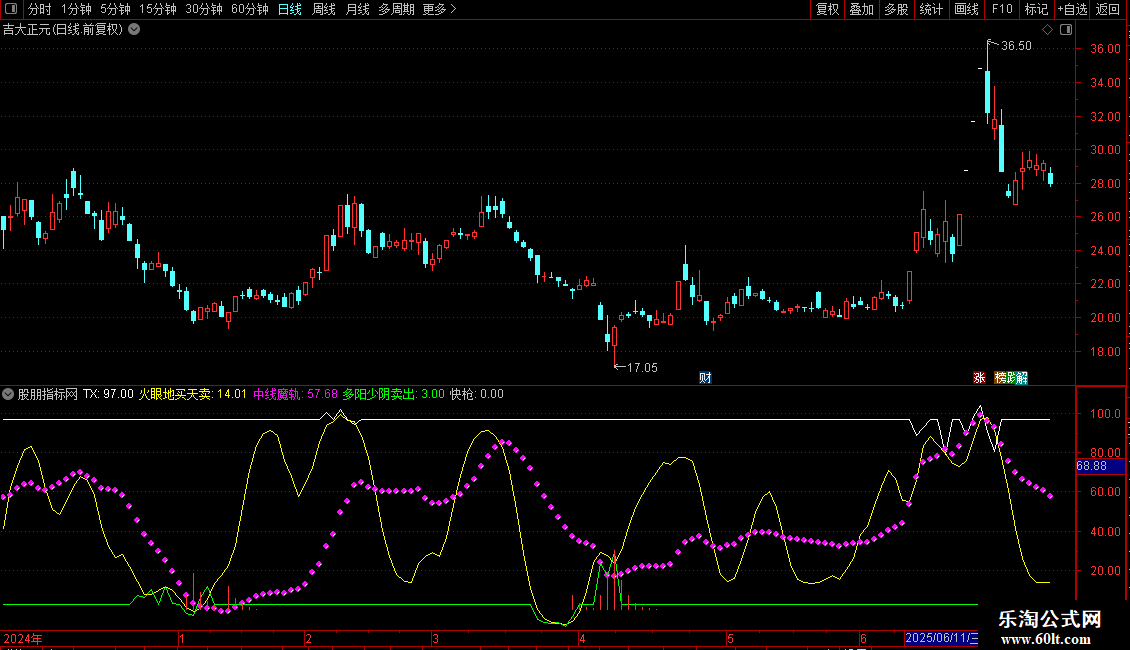Screen dimensions: 1130x650
Task: Click the diamond icon above price axis
Action: [x=1048, y=30]
